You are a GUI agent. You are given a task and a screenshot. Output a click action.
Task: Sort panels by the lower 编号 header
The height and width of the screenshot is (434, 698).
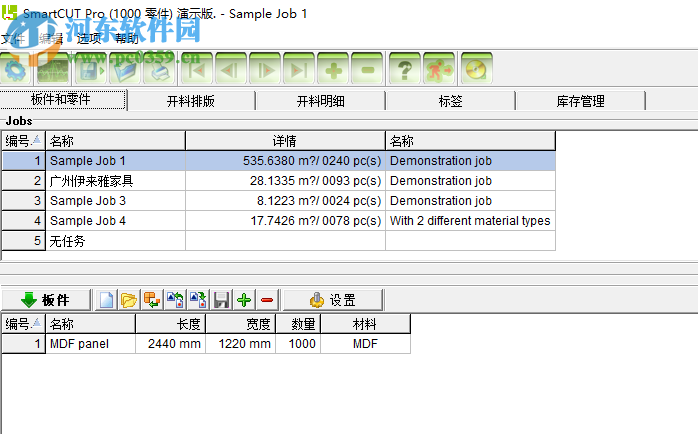[x=23, y=324]
